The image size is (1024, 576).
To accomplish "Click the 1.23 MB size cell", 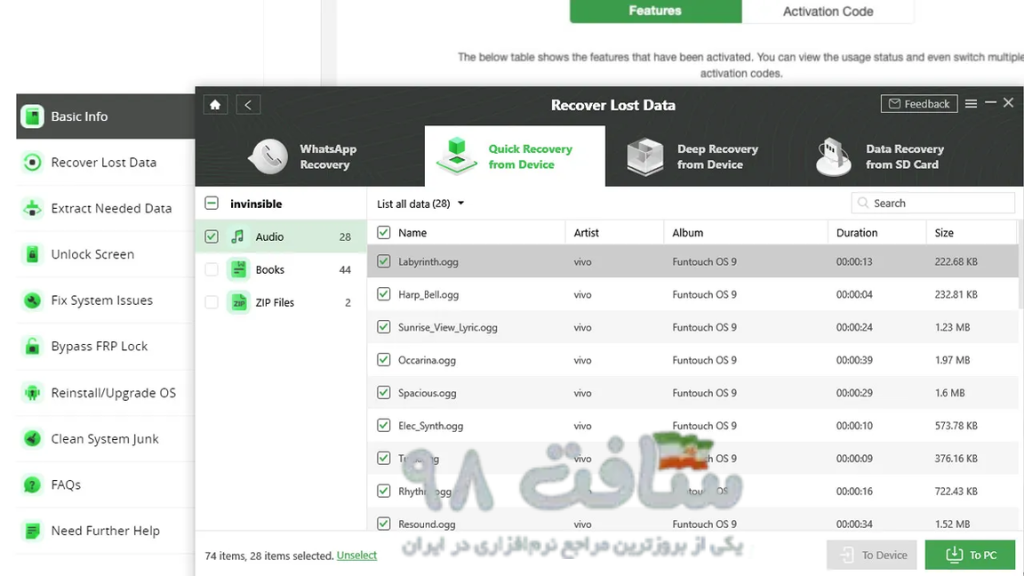I will pyautogui.click(x=952, y=327).
